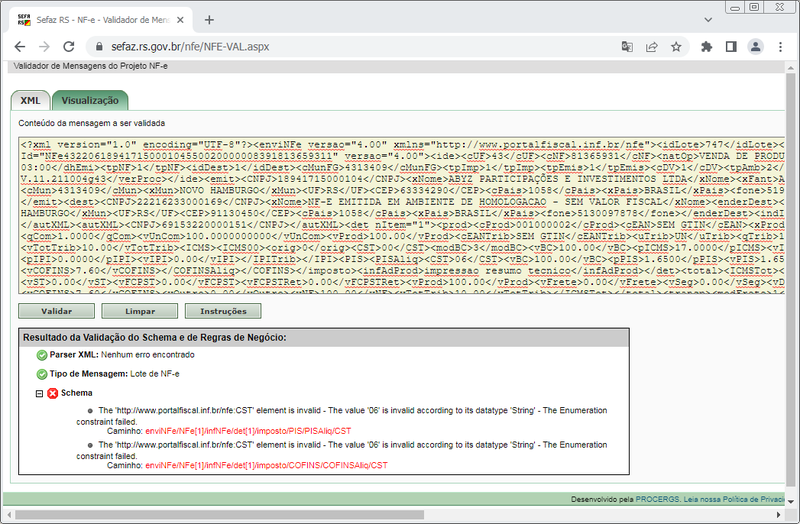Click the Parser XML green check icon
This screenshot has width=800, height=524.
[x=42, y=355]
